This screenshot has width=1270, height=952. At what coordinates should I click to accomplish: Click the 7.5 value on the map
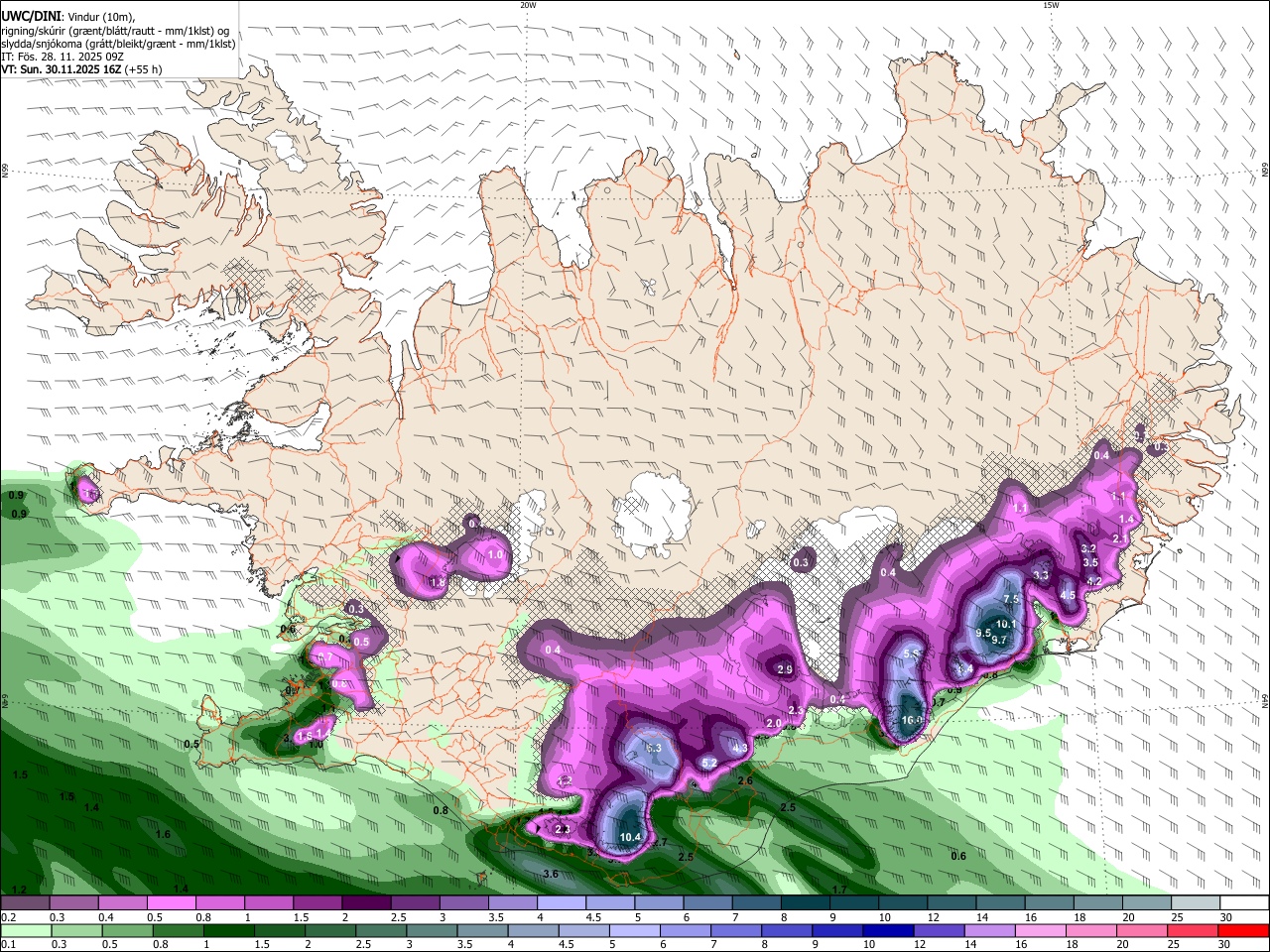pos(1011,600)
